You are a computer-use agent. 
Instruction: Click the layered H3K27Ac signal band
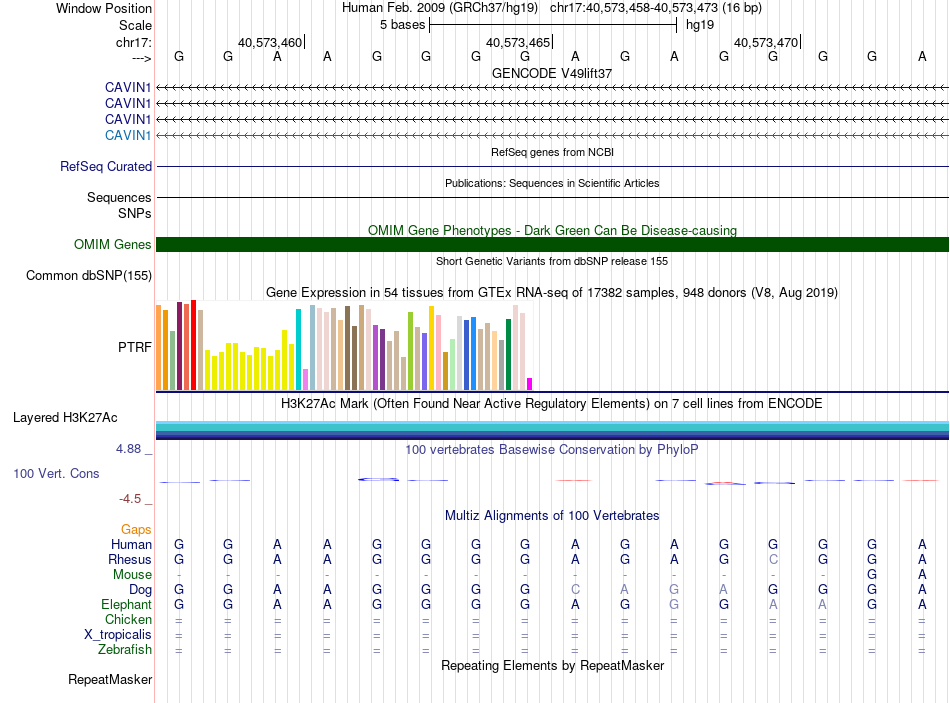(x=552, y=430)
